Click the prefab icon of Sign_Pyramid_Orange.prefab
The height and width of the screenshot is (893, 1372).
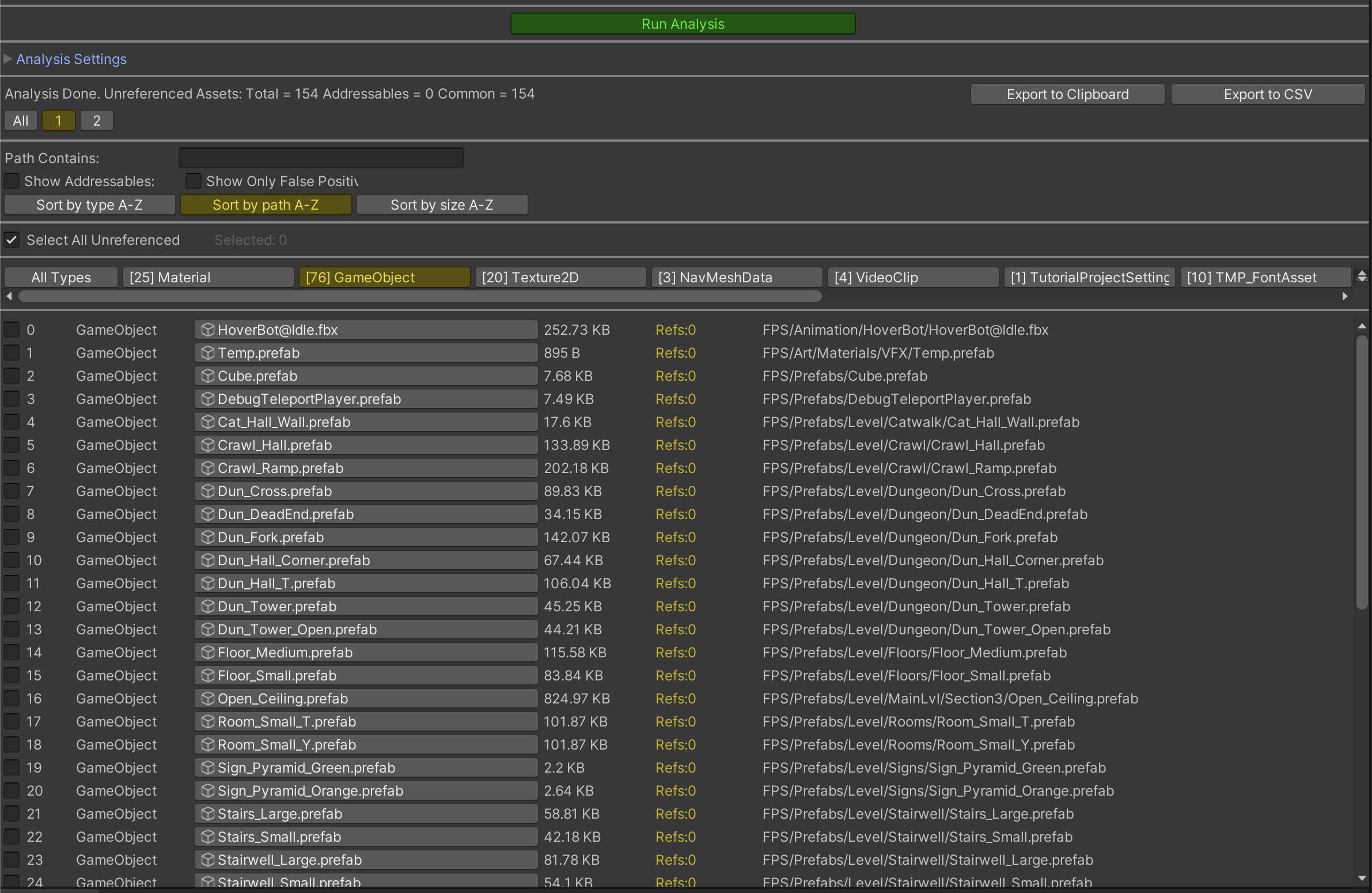pyautogui.click(x=207, y=791)
